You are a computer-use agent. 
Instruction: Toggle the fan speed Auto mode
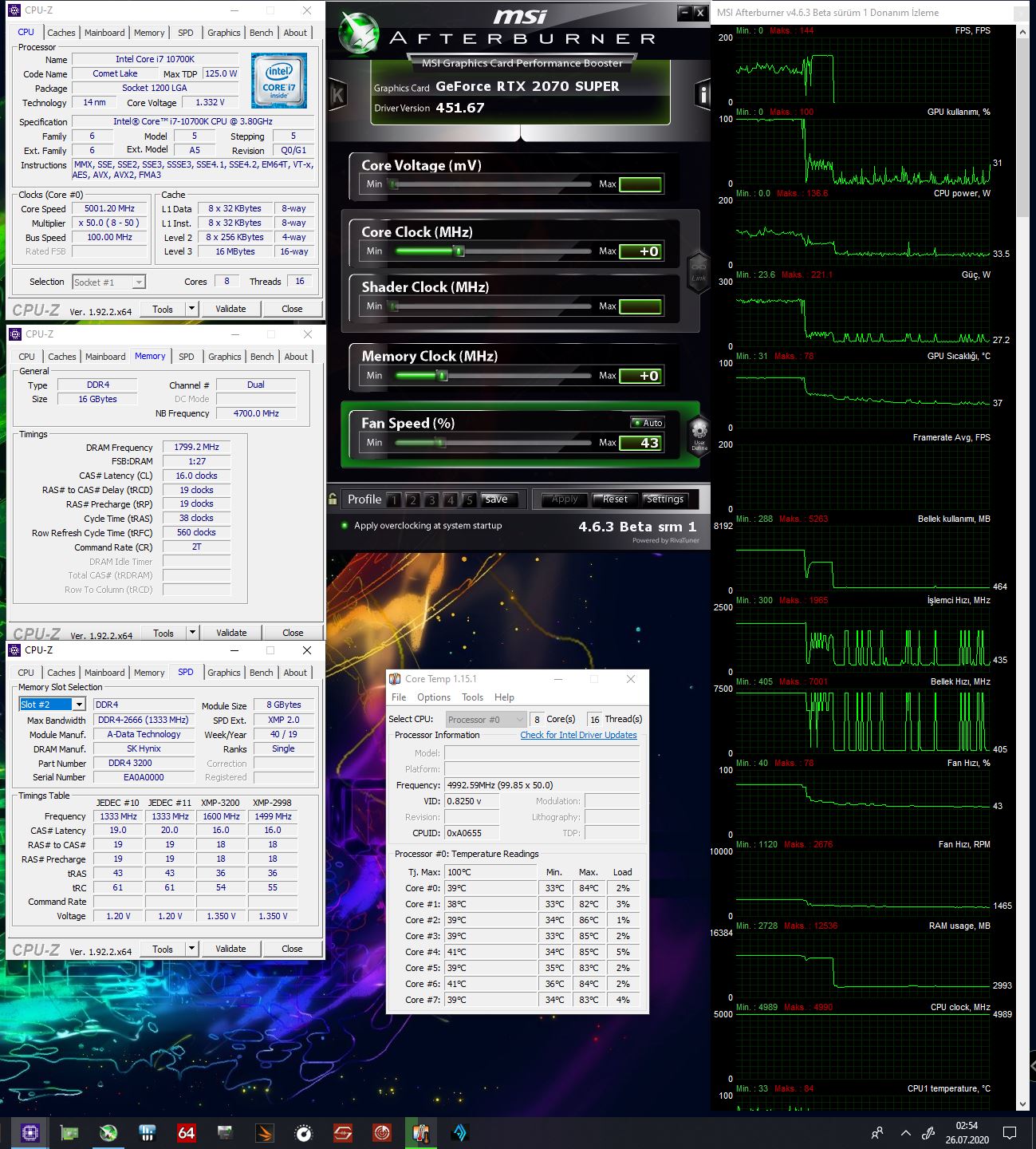tap(648, 423)
